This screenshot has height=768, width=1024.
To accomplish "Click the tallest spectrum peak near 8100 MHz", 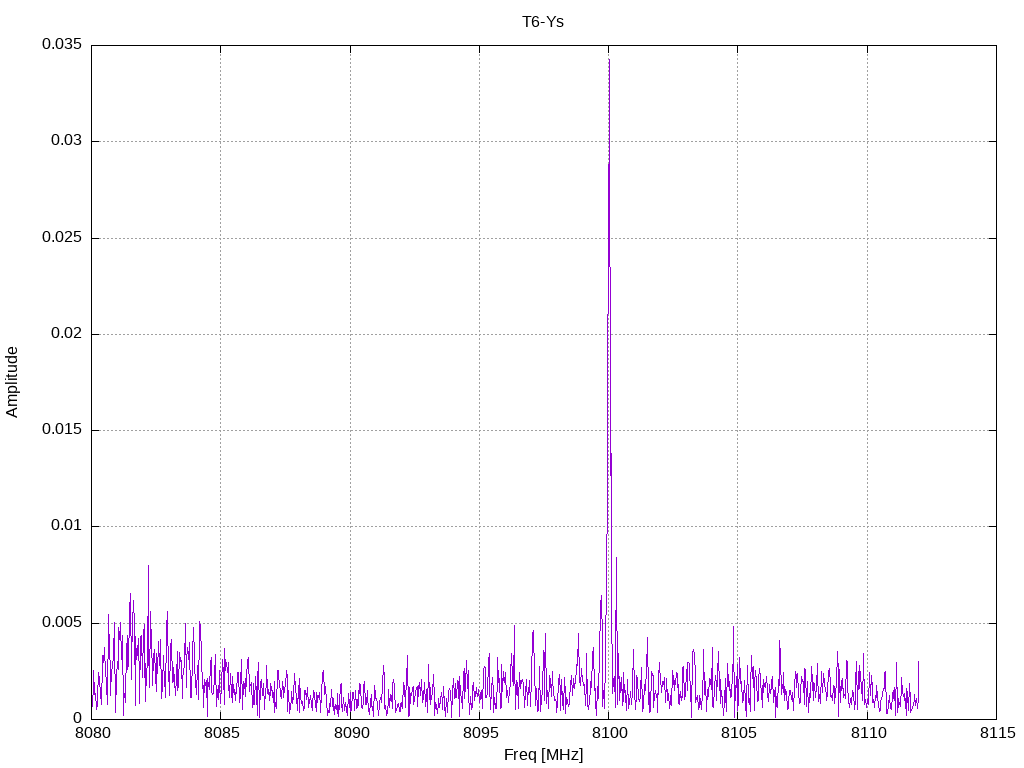I will pyautogui.click(x=609, y=60).
